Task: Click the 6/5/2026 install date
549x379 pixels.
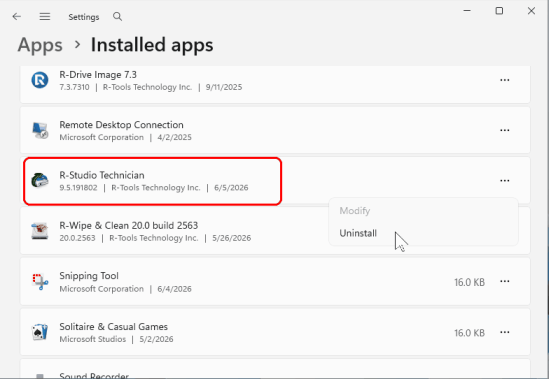Action: [231, 188]
